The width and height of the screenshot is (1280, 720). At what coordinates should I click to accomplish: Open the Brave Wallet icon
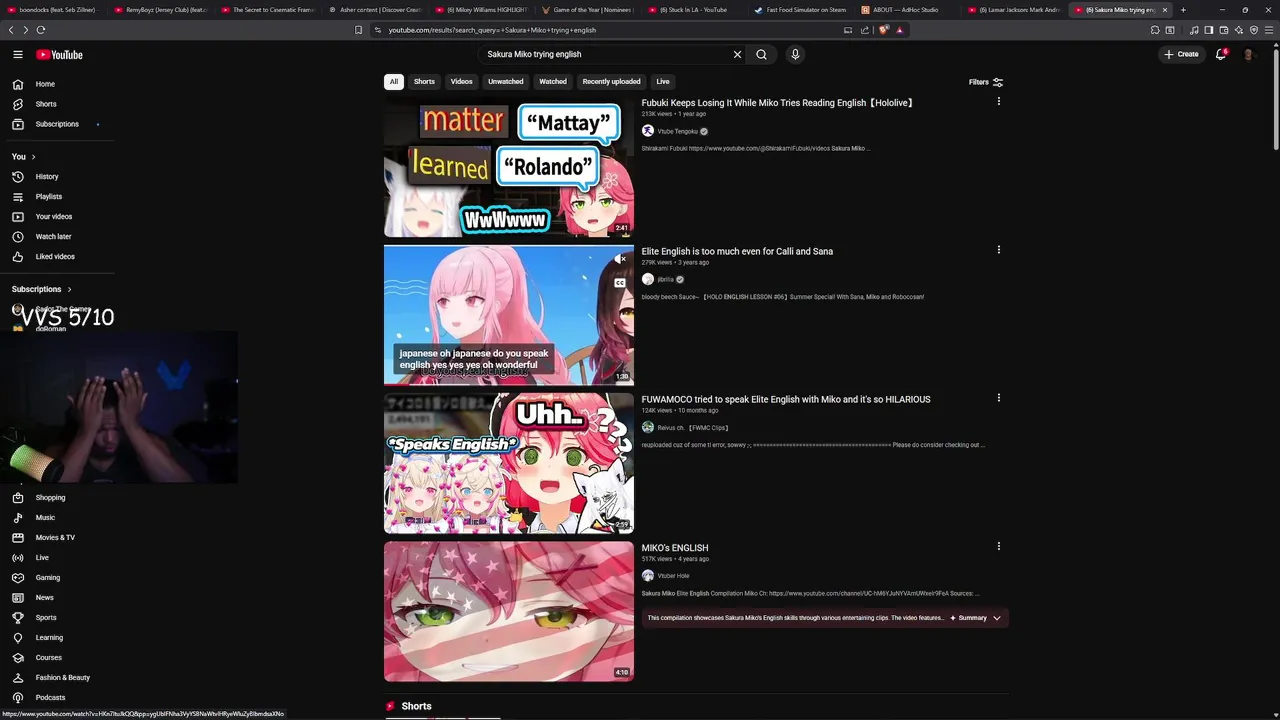click(1224, 30)
